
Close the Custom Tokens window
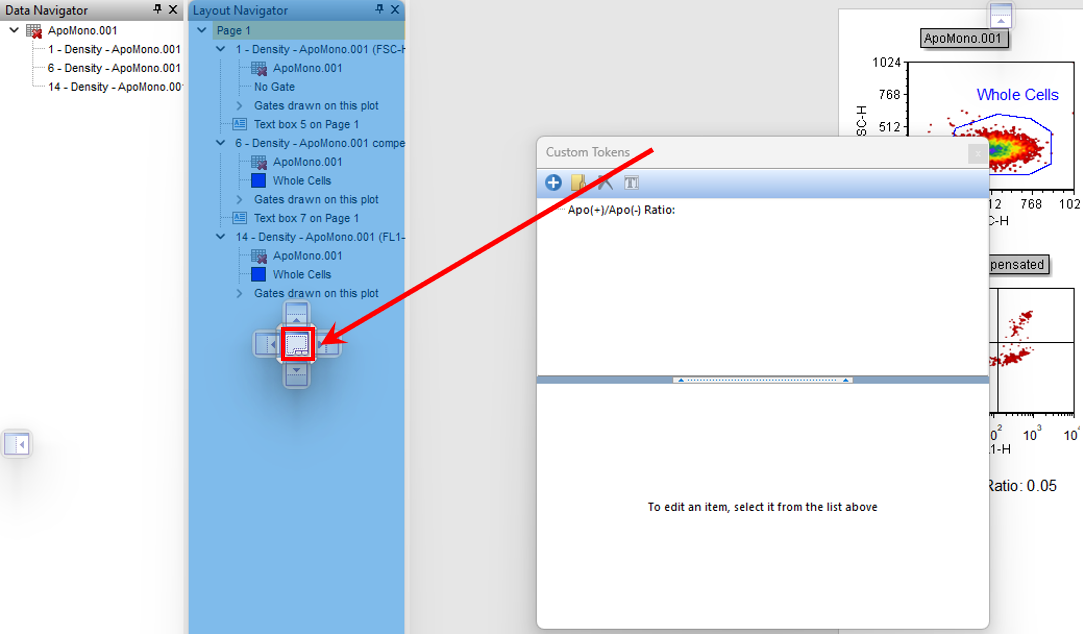977,153
